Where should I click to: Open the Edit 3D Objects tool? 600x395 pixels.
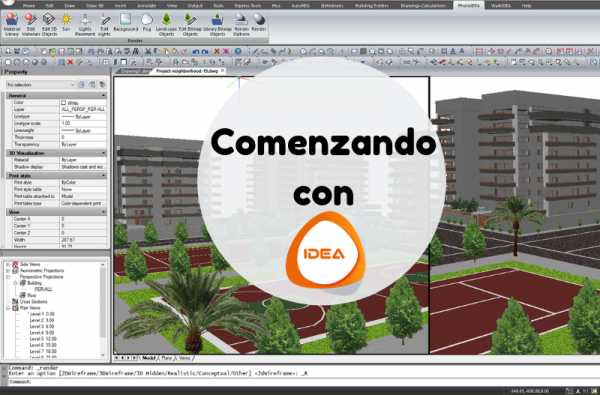(x=49, y=24)
